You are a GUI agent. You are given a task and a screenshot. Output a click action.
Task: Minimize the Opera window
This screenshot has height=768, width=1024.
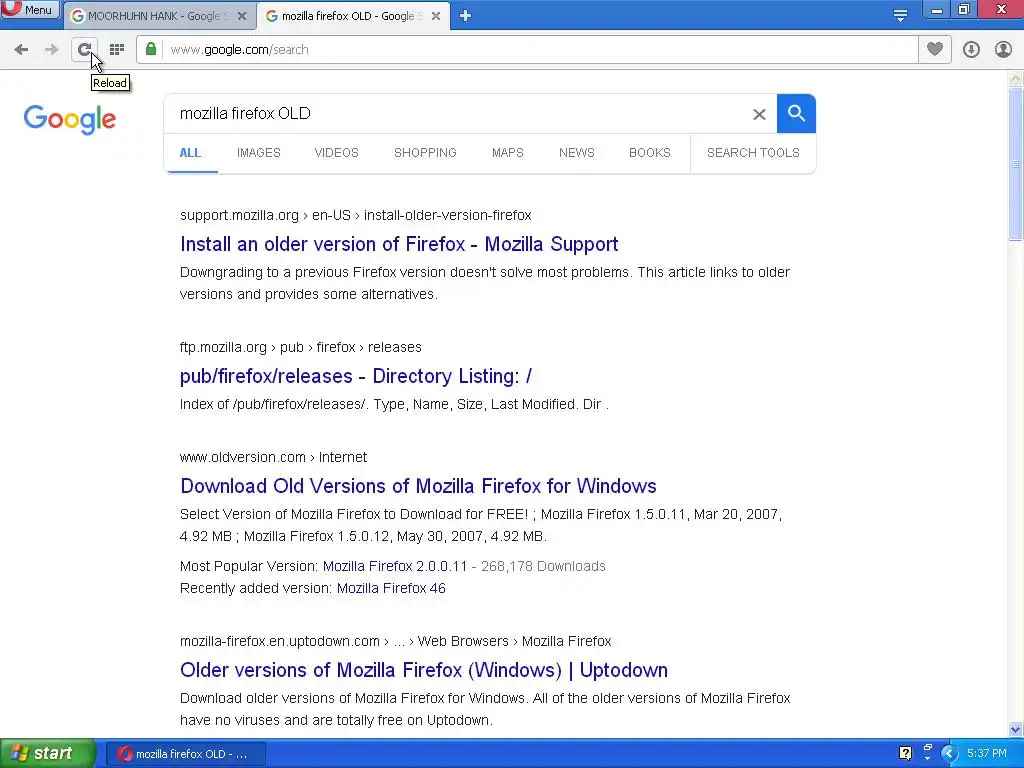pyautogui.click(x=936, y=10)
